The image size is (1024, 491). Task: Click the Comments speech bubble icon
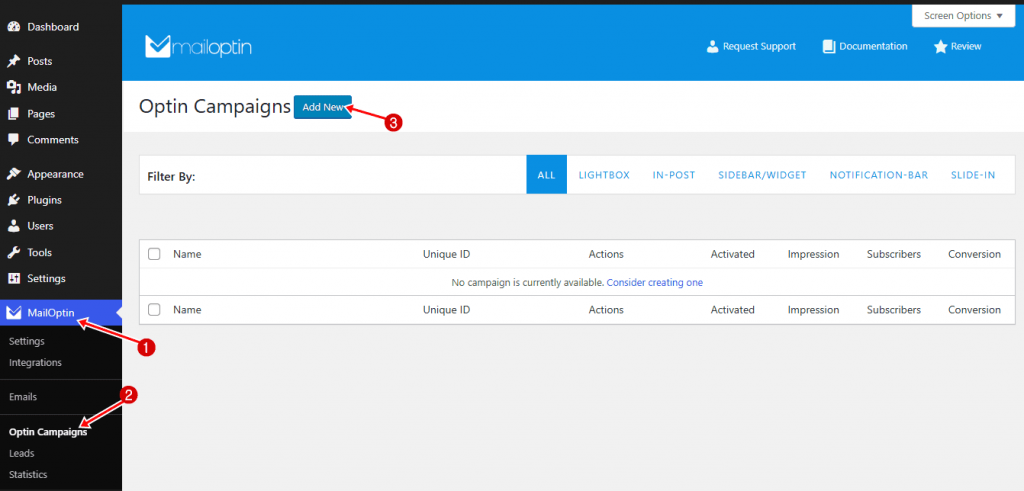click(x=13, y=140)
